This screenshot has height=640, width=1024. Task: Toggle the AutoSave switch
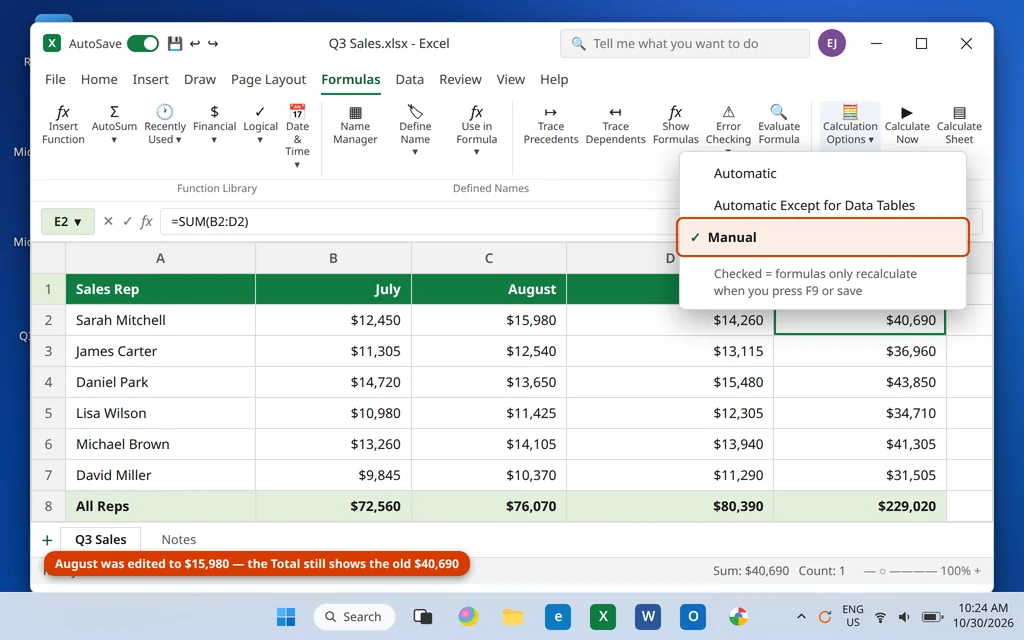tap(143, 44)
